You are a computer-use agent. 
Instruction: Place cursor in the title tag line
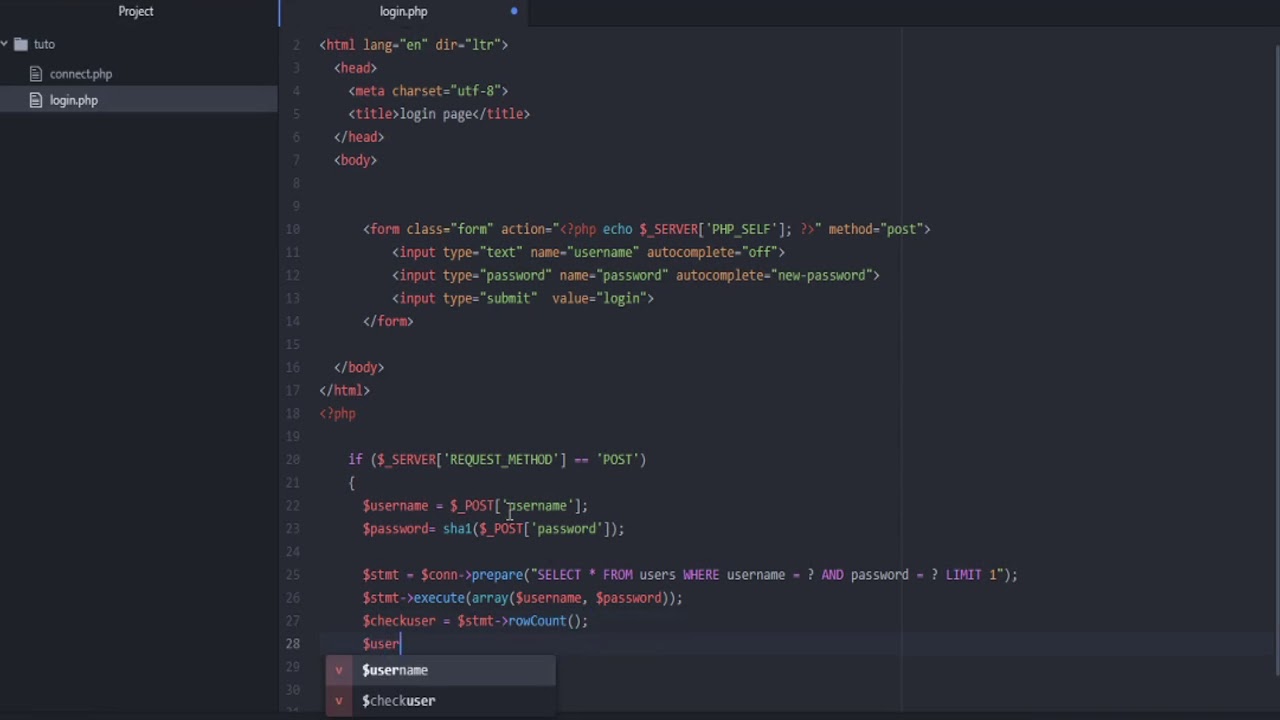coord(439,114)
